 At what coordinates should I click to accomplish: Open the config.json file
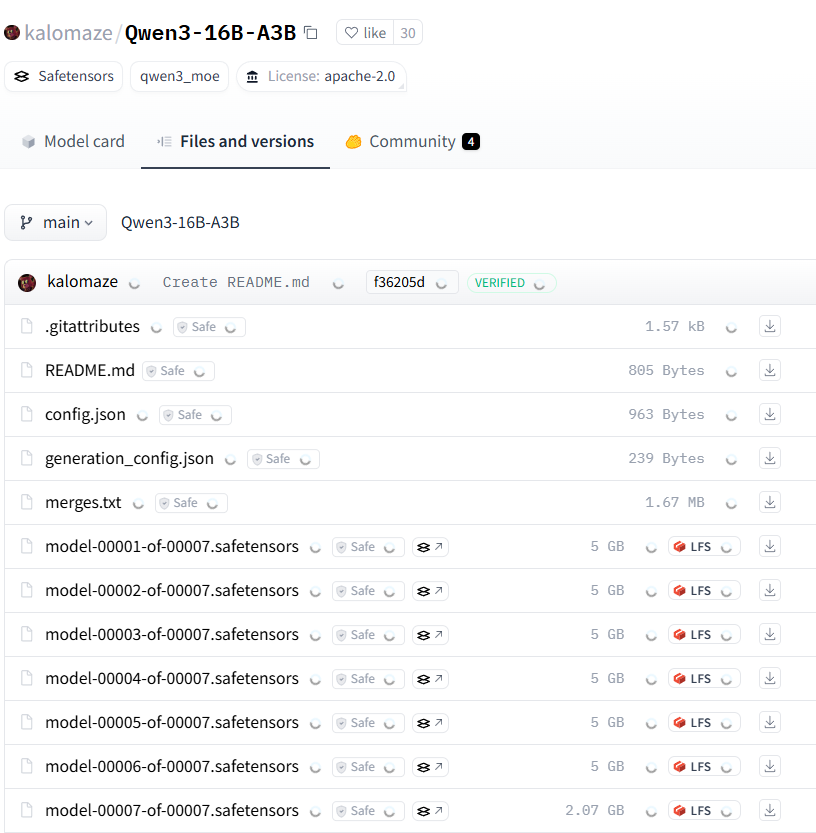pyautogui.click(x=85, y=414)
